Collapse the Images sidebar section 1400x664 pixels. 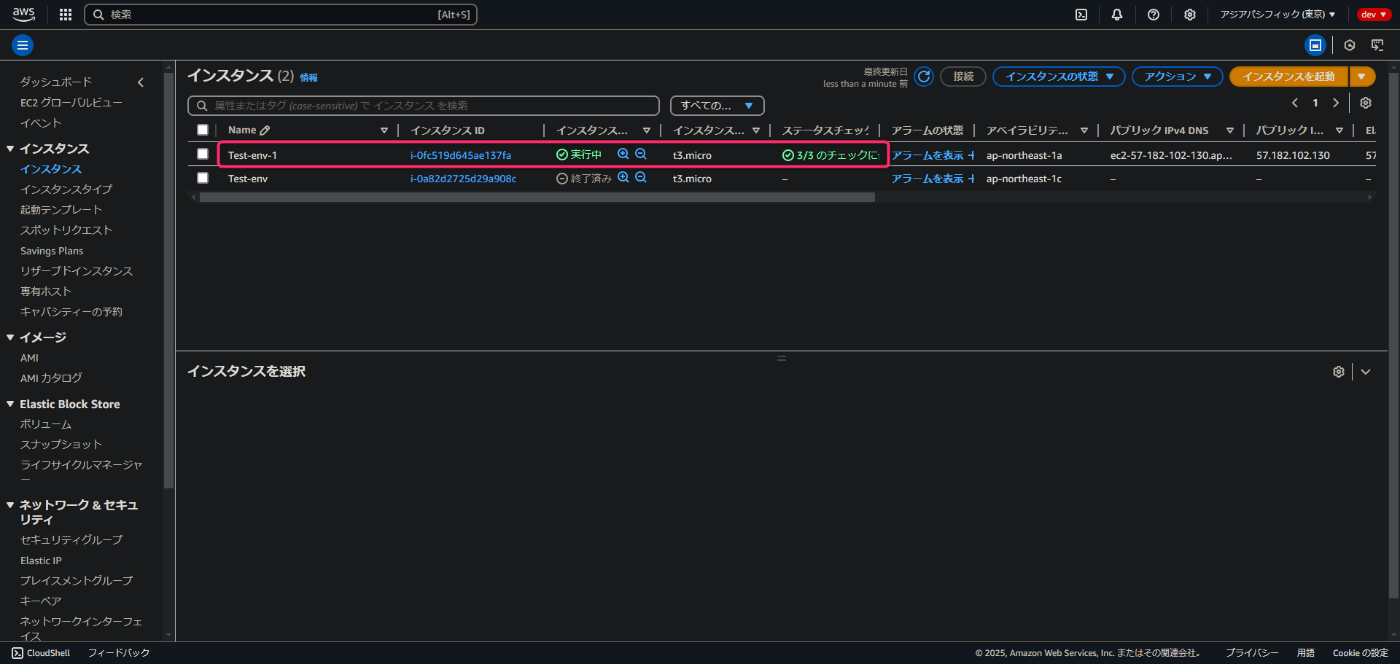click(x=10, y=338)
